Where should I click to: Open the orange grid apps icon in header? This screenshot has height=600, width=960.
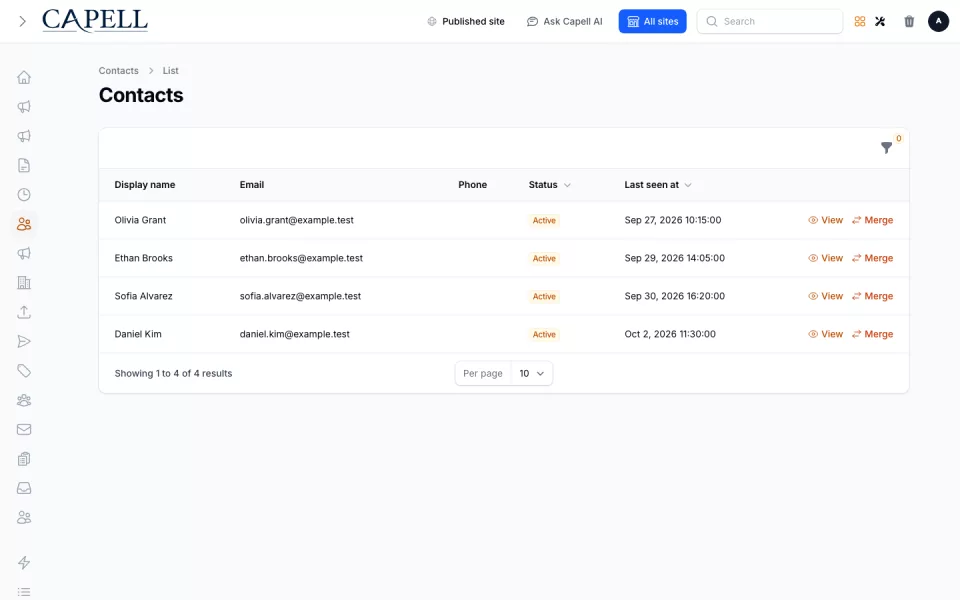pyautogui.click(x=860, y=21)
